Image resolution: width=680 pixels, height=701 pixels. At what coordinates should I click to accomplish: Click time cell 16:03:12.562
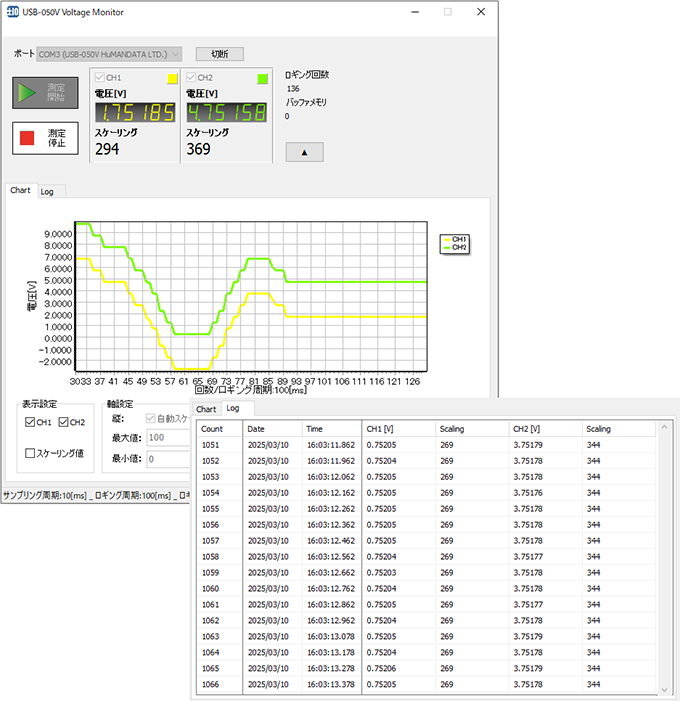(x=331, y=557)
